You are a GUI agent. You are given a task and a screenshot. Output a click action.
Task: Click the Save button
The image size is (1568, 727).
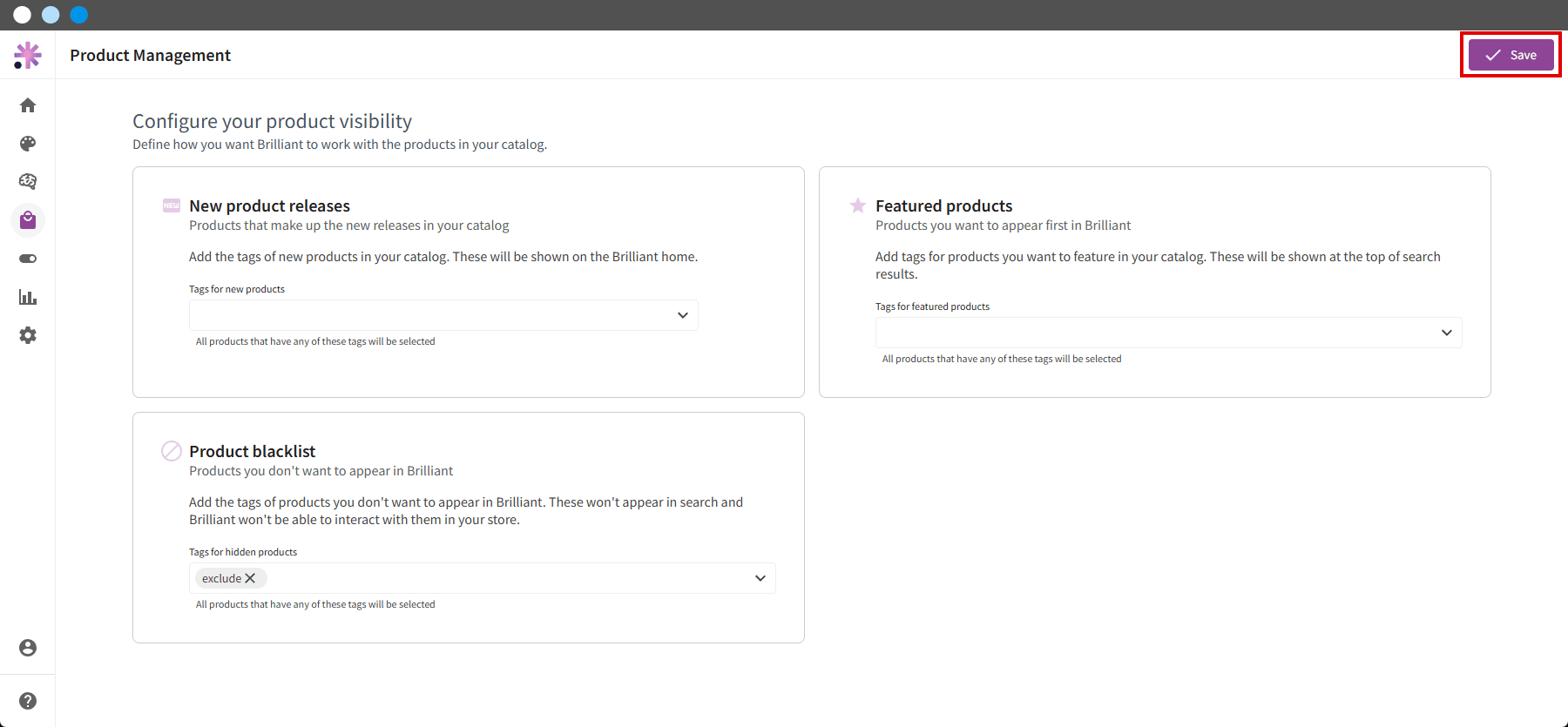coord(1511,55)
